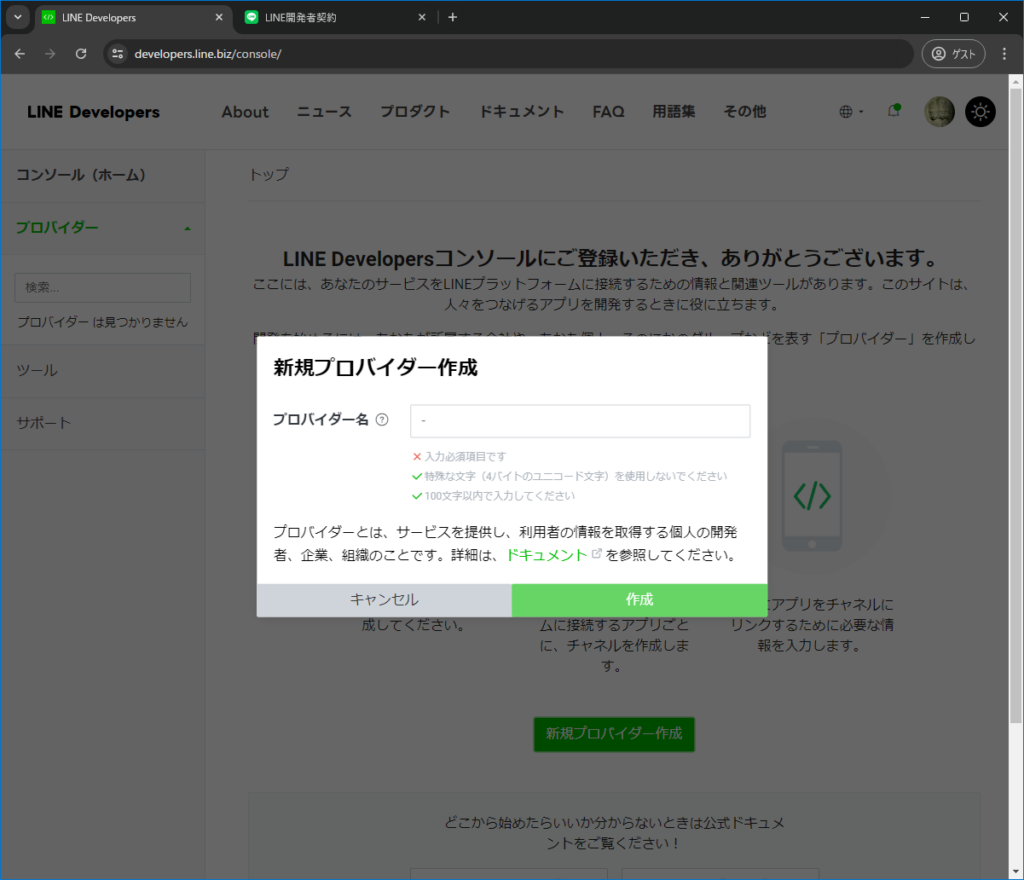
Task: Open the language globe dropdown
Action: pyautogui.click(x=851, y=112)
